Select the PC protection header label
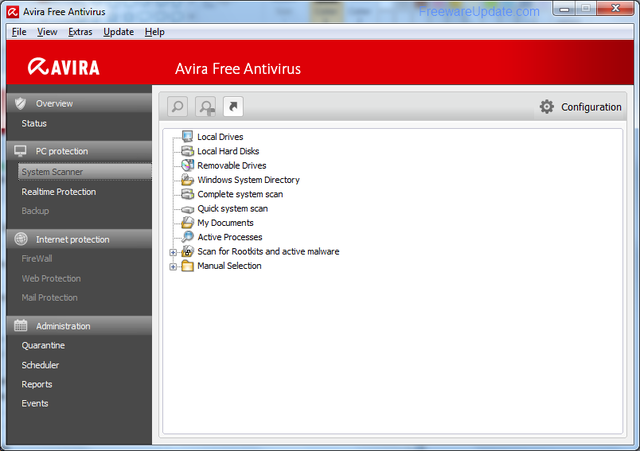 pyautogui.click(x=62, y=151)
